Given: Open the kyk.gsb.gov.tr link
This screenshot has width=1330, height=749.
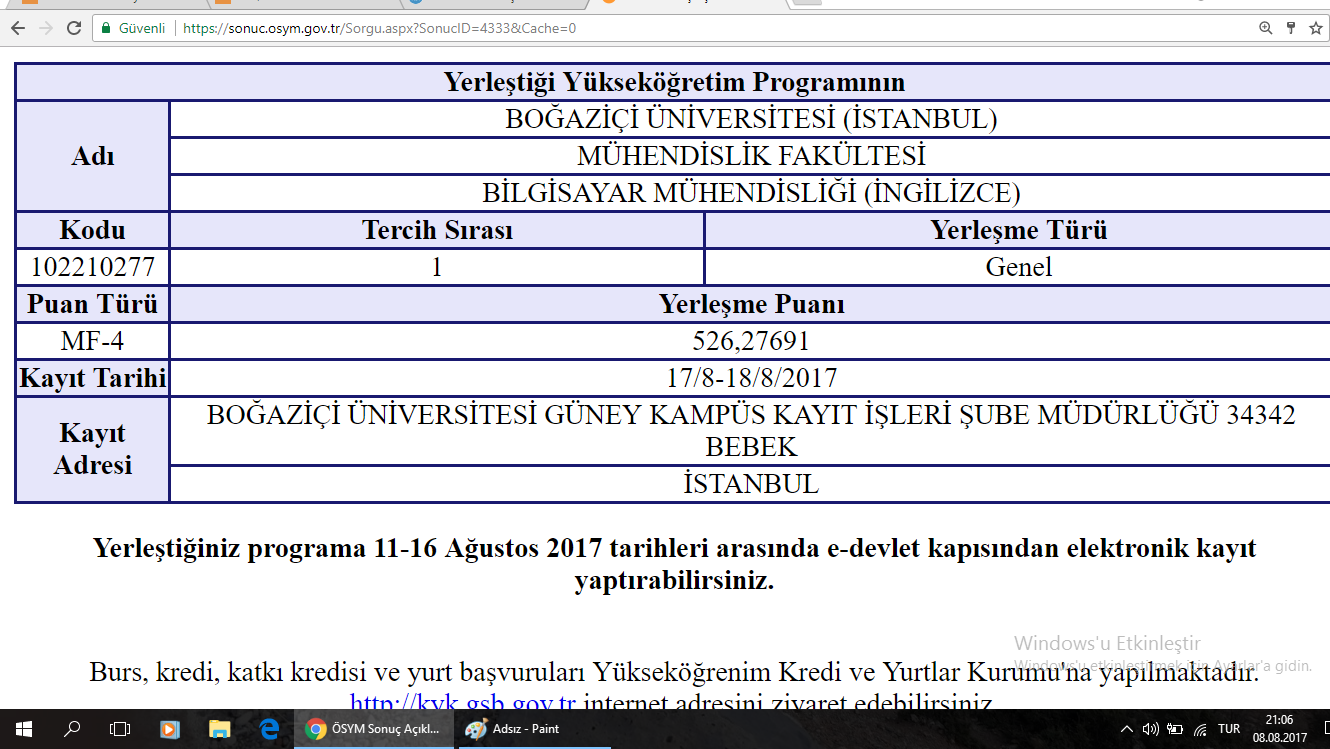Looking at the screenshot, I should coord(463,703).
